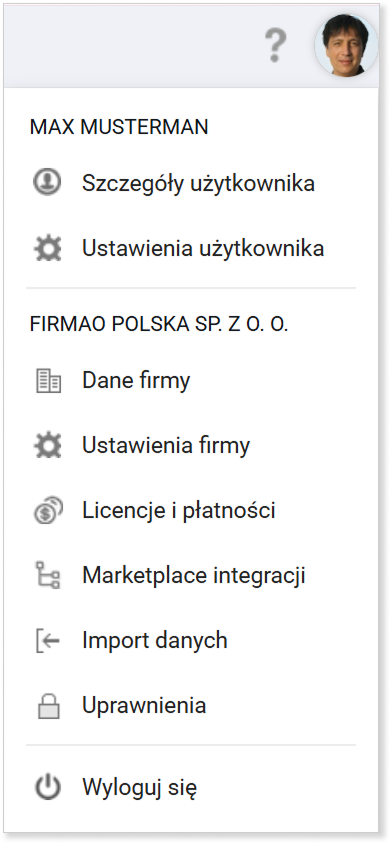The image size is (391, 844).
Task: Click the coins icon for licenses
Action: [48, 510]
